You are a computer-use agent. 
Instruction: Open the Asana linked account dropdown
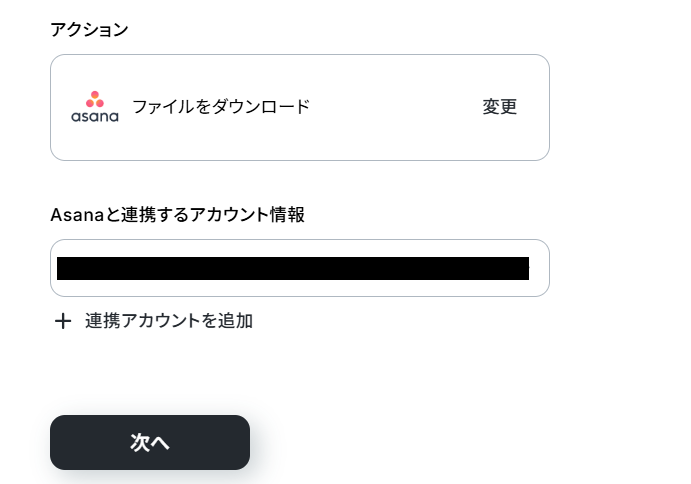click(x=300, y=268)
